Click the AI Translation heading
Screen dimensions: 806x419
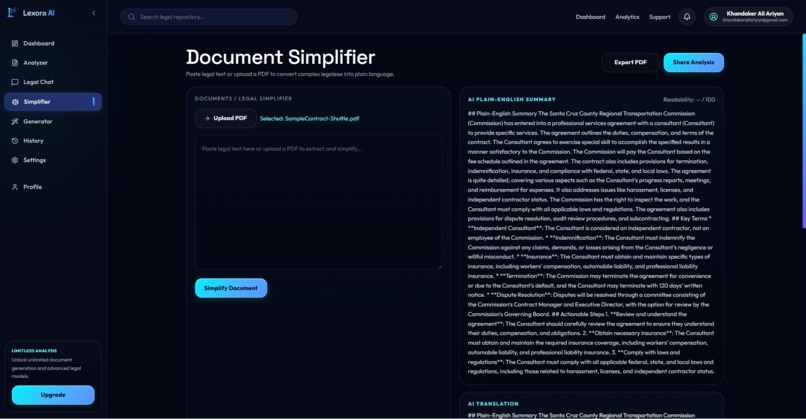(x=493, y=404)
